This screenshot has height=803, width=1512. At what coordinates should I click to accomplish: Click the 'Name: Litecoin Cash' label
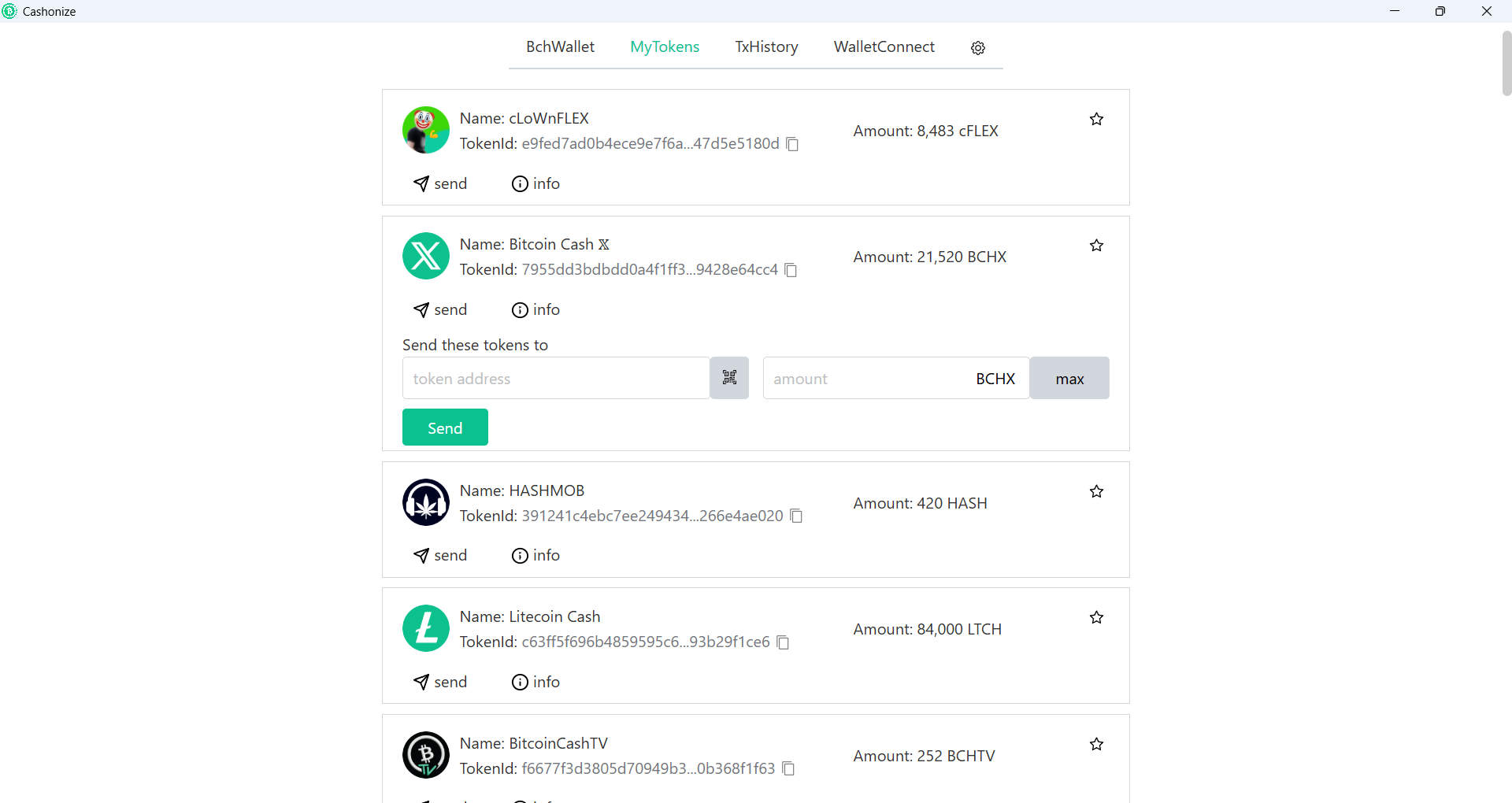pyautogui.click(x=530, y=616)
